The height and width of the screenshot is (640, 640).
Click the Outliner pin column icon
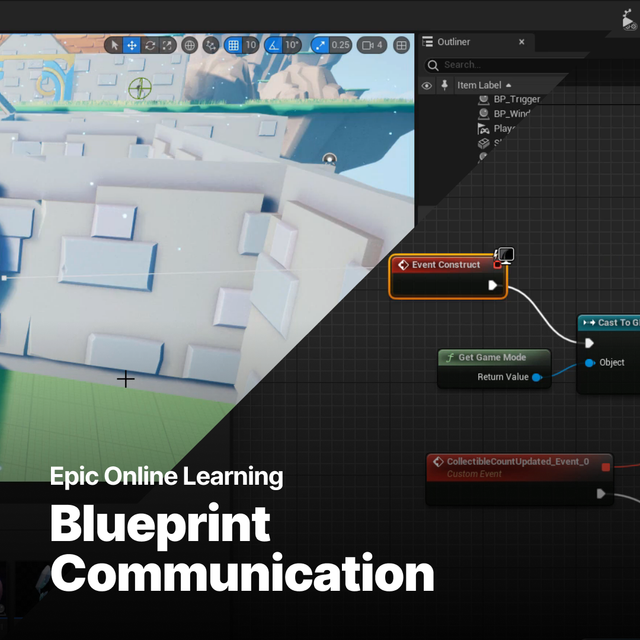pos(444,86)
